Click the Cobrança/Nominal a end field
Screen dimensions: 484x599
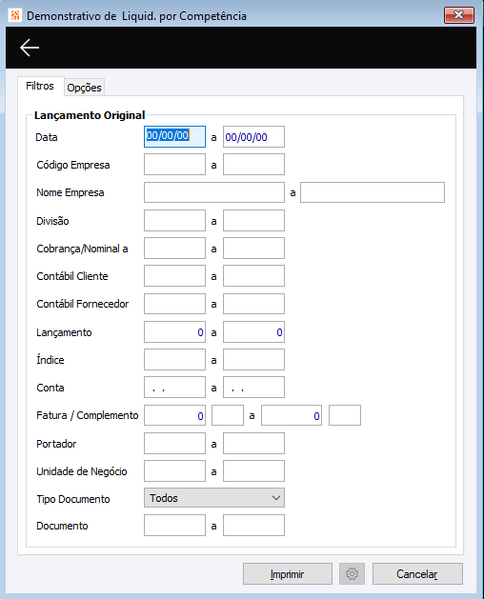coord(254,248)
